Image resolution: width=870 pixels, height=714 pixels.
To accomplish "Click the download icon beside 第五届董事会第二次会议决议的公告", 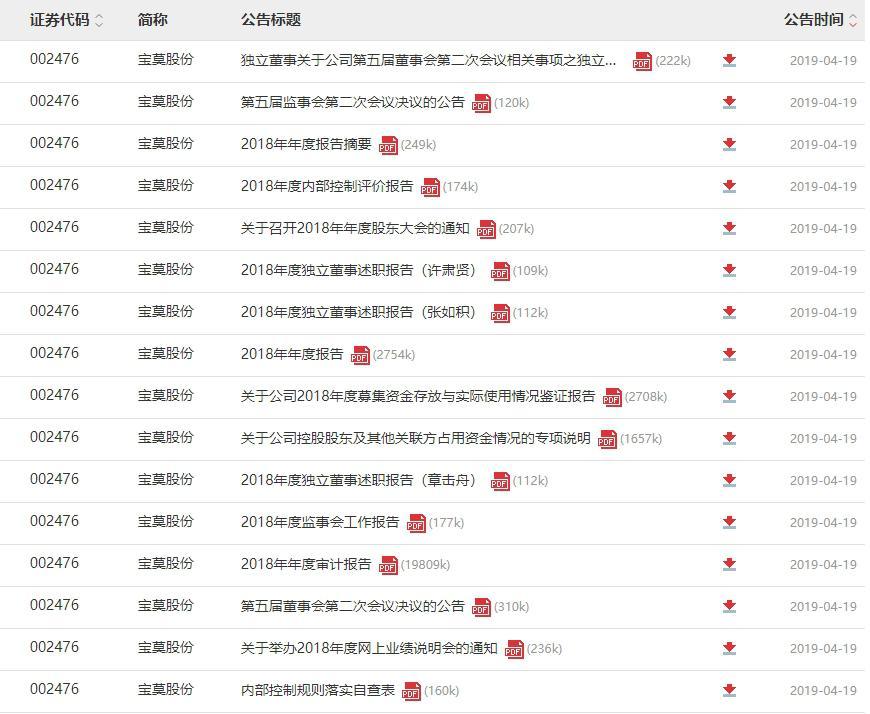I will [x=729, y=607].
